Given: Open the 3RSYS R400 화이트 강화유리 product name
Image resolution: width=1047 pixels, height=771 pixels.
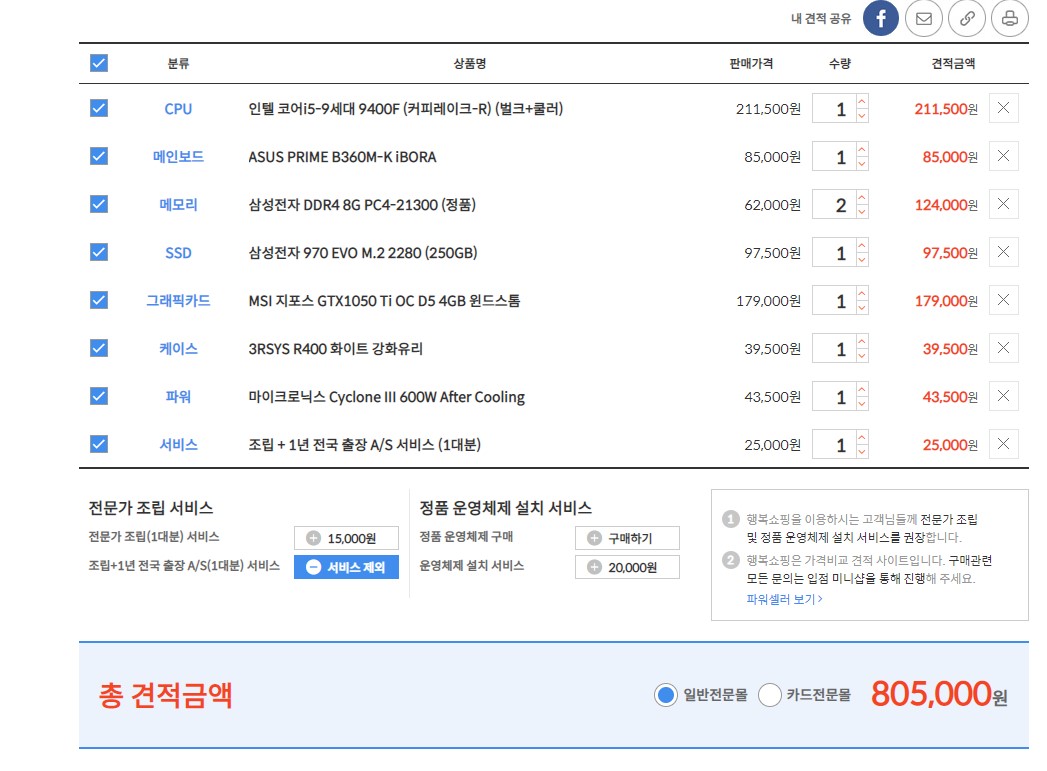Looking at the screenshot, I should (335, 349).
